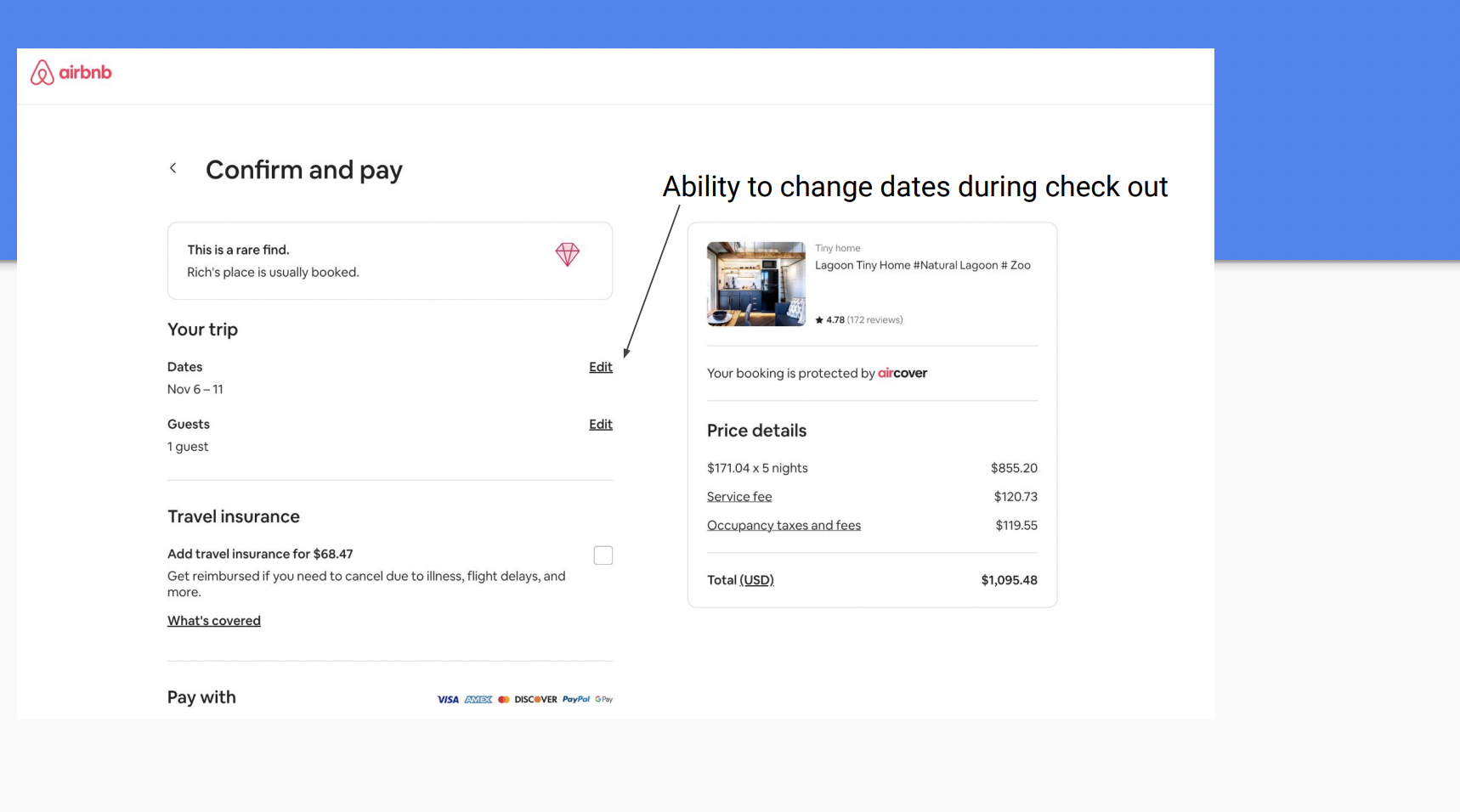This screenshot has width=1460, height=812.
Task: Click the aircover brand text
Action: point(903,373)
